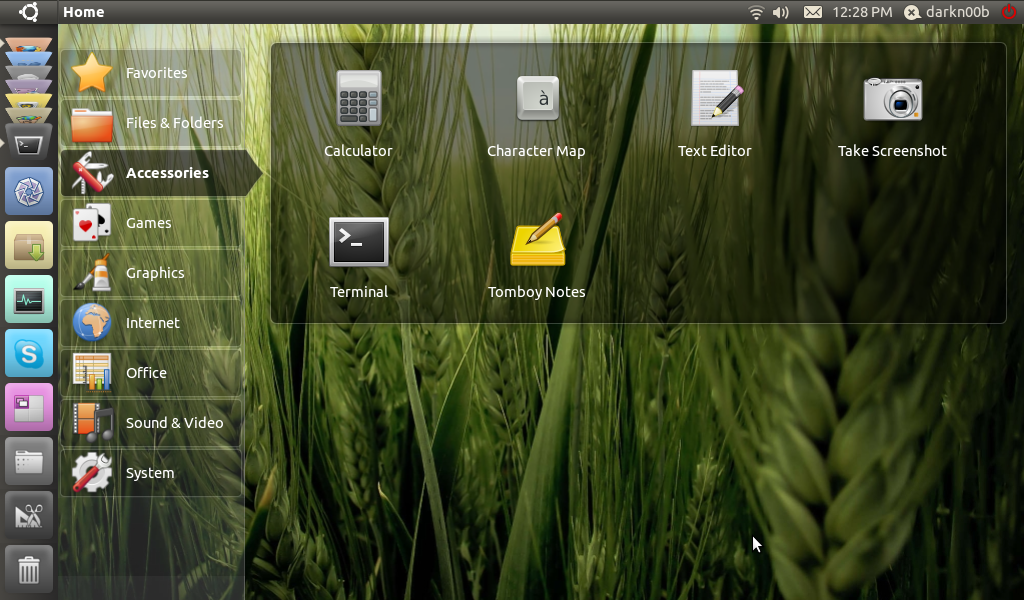Click the Take Screenshot camera icon
Image resolution: width=1024 pixels, height=600 pixels.
(892, 99)
